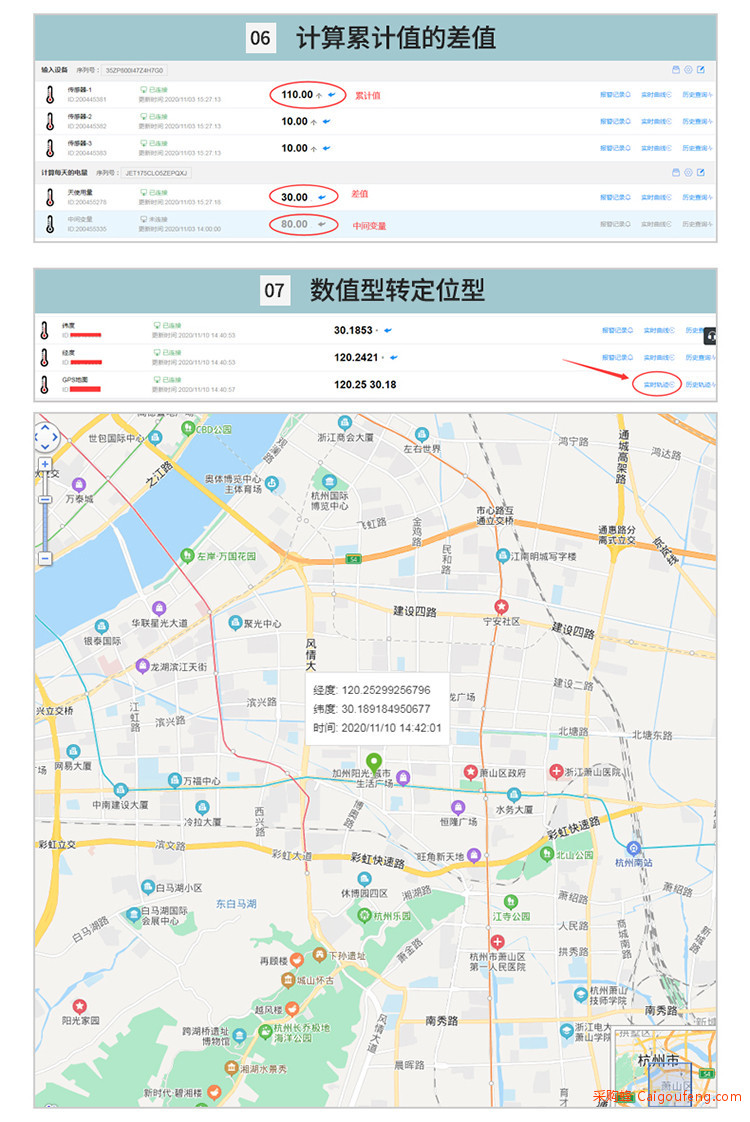This screenshot has height=1122, width=750.
Task: Click the thermometer icon of 传感器-1
Action: [50, 94]
